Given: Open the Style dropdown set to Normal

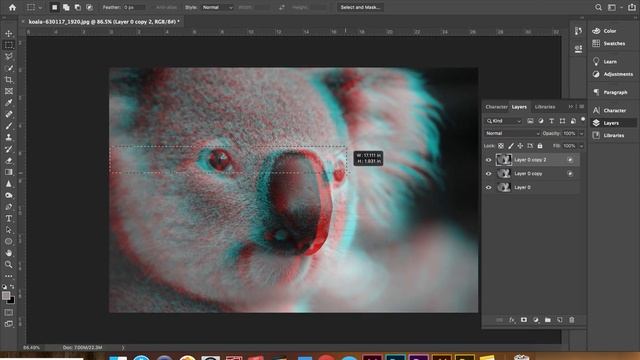Looking at the screenshot, I should point(217,7).
